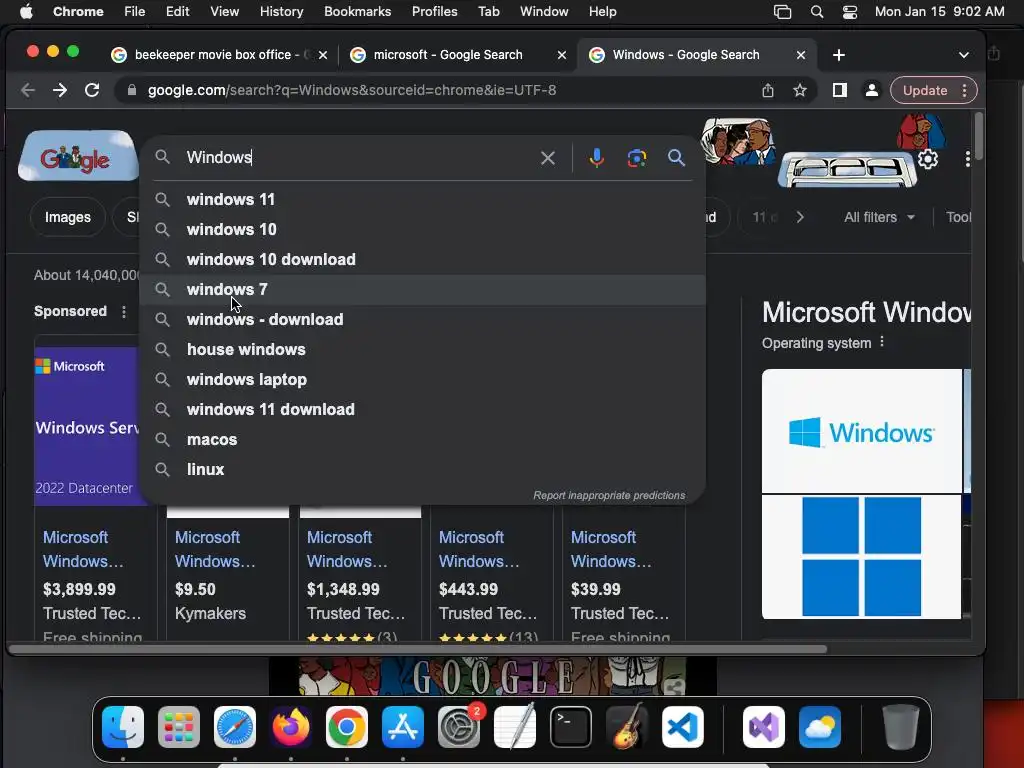Open the purple Visual Studio Dock icon
1024x768 pixels.
764,727
